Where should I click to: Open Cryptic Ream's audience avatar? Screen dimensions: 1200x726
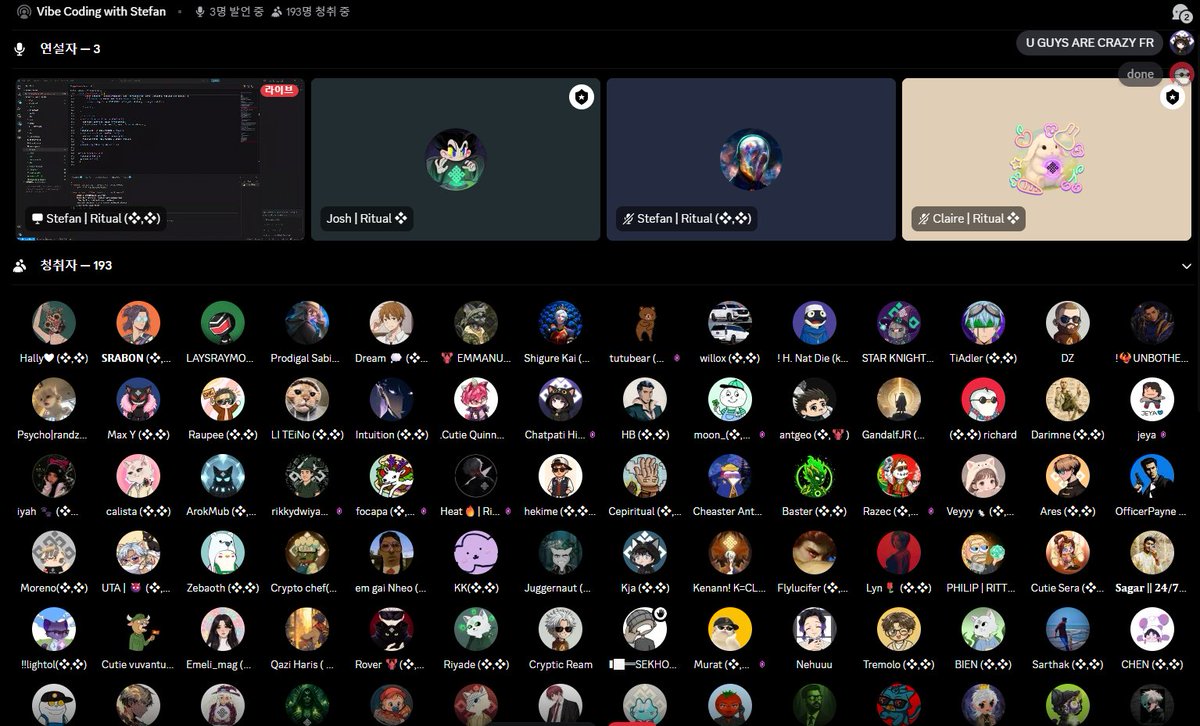(x=560, y=630)
